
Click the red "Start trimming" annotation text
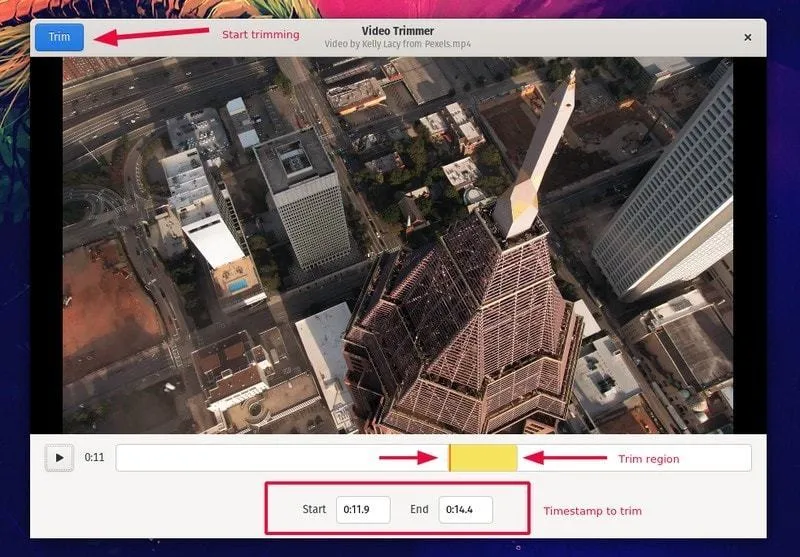[x=260, y=35]
